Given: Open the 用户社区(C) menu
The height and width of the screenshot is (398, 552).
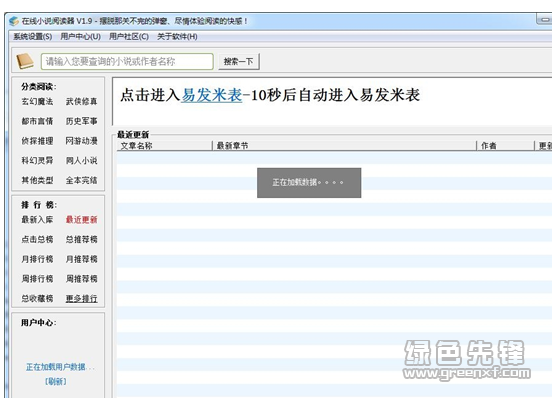Looking at the screenshot, I should coord(129,37).
